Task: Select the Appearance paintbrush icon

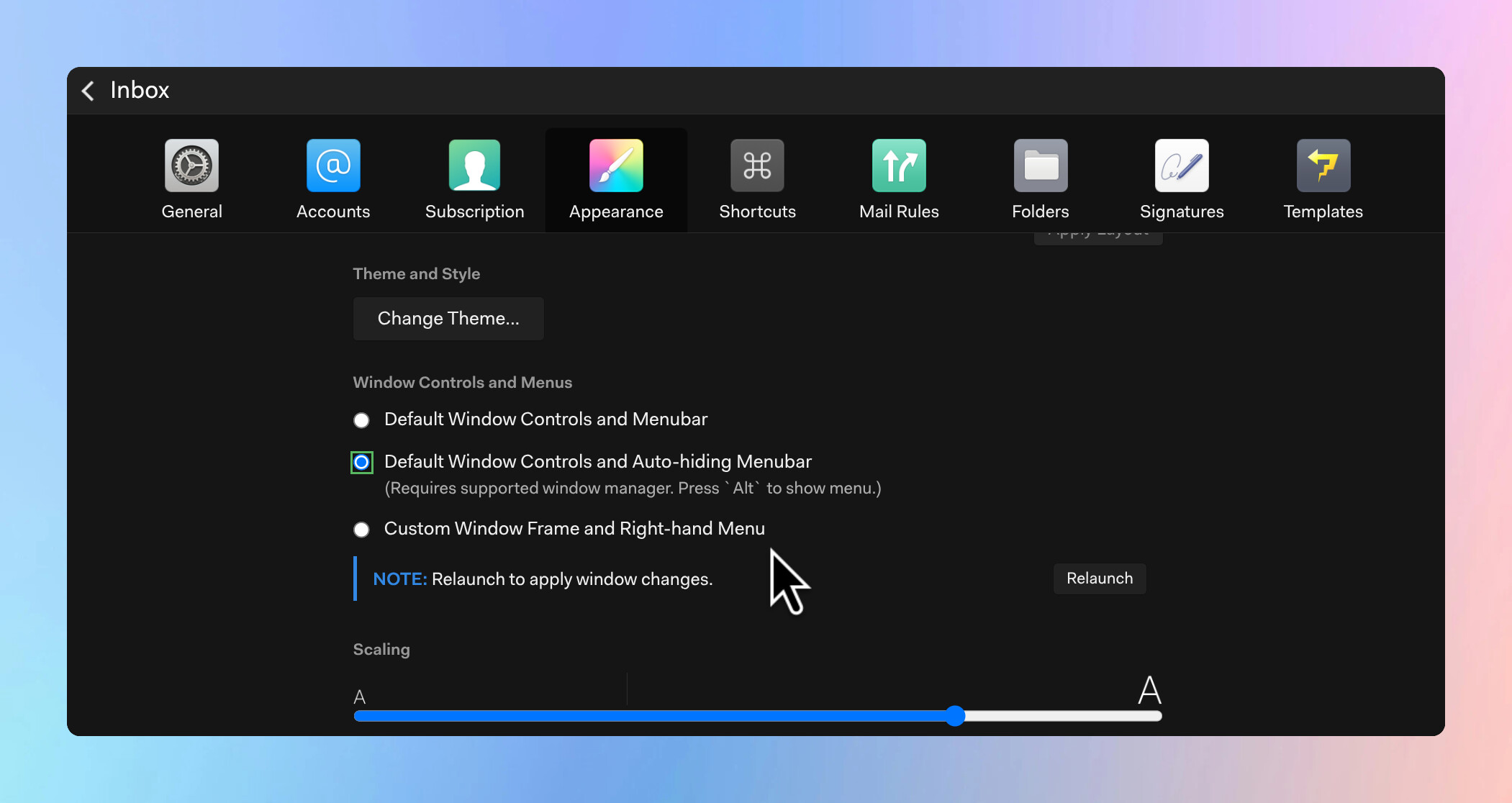Action: [616, 166]
